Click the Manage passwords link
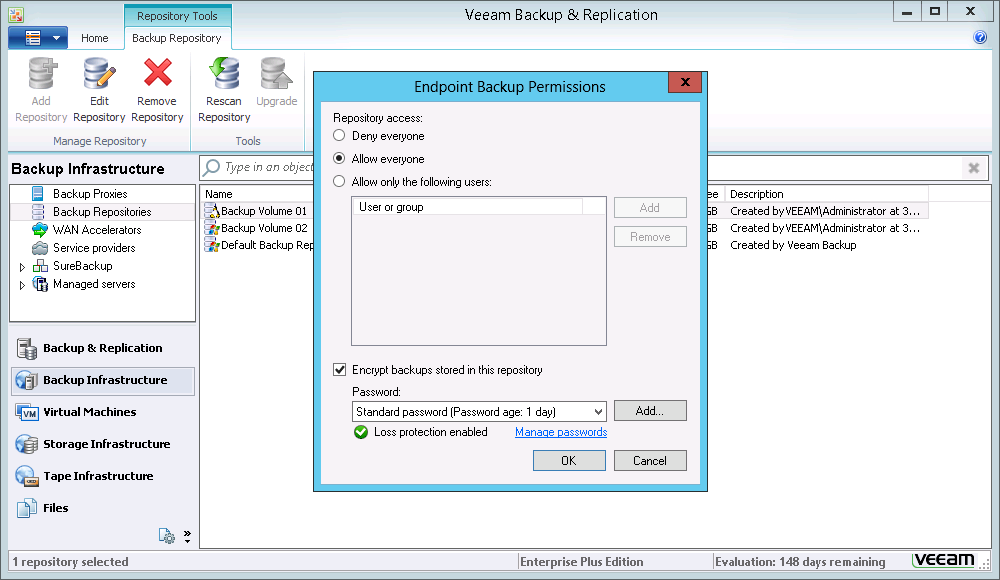 (x=560, y=432)
